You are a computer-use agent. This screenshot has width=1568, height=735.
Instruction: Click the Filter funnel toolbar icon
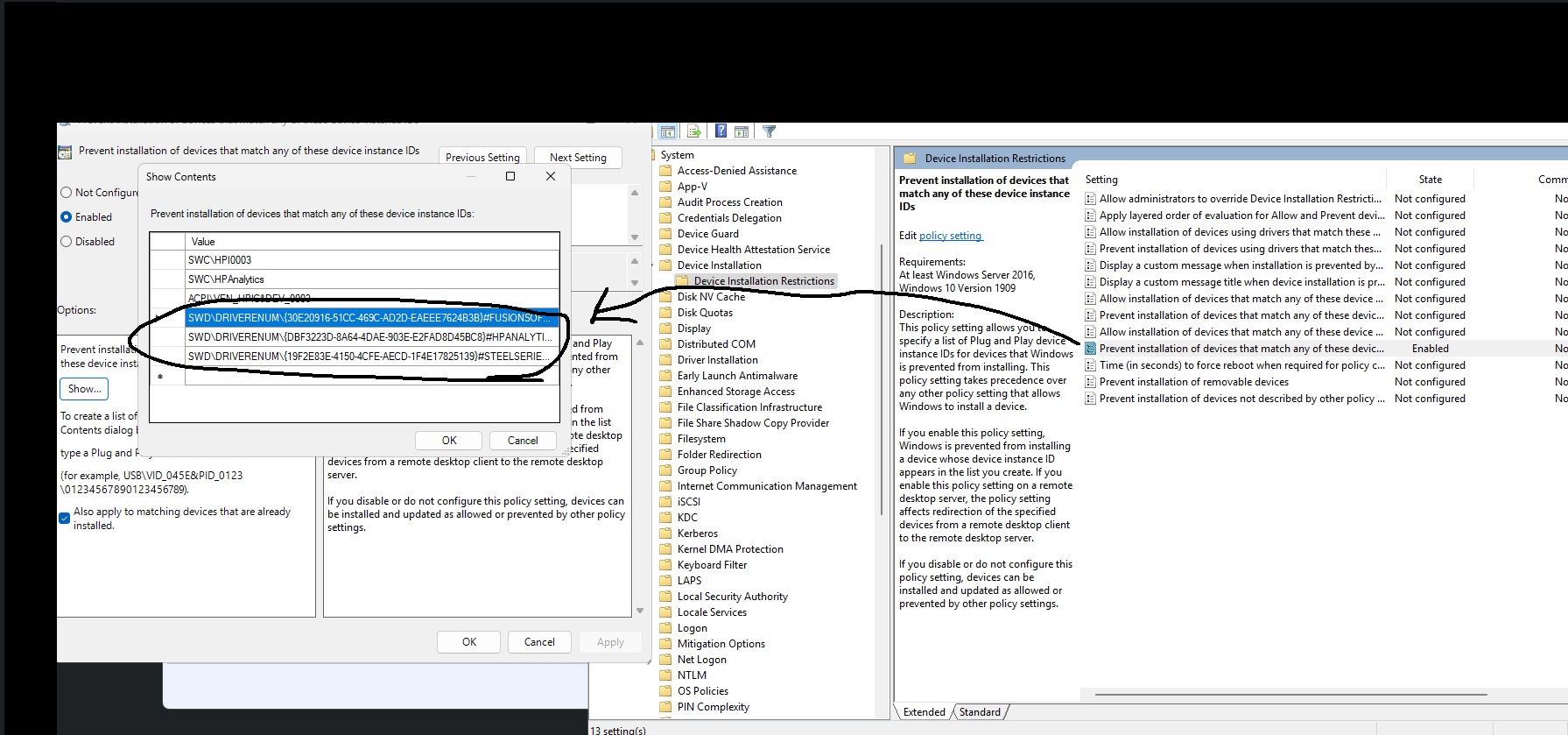click(770, 131)
